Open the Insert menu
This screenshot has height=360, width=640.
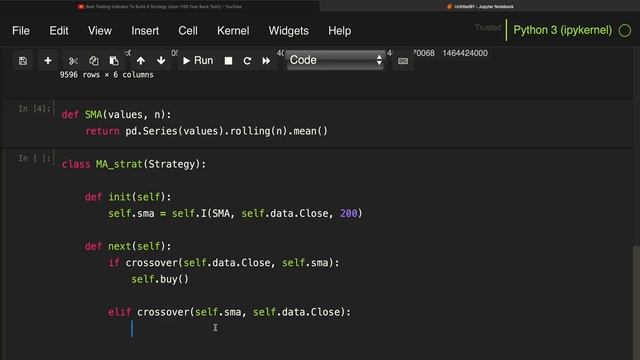[x=145, y=31]
